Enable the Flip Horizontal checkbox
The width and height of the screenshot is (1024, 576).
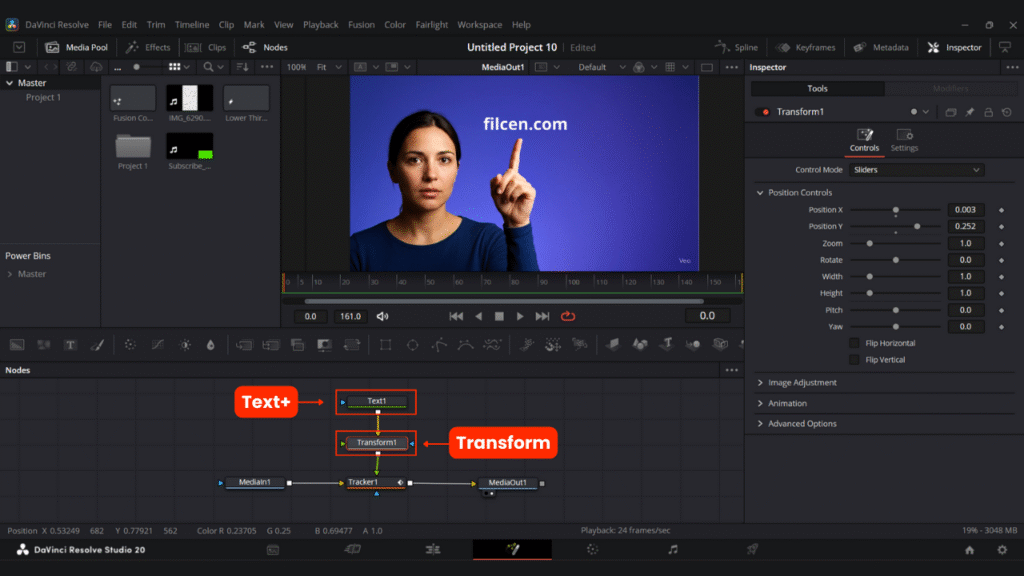pos(854,343)
